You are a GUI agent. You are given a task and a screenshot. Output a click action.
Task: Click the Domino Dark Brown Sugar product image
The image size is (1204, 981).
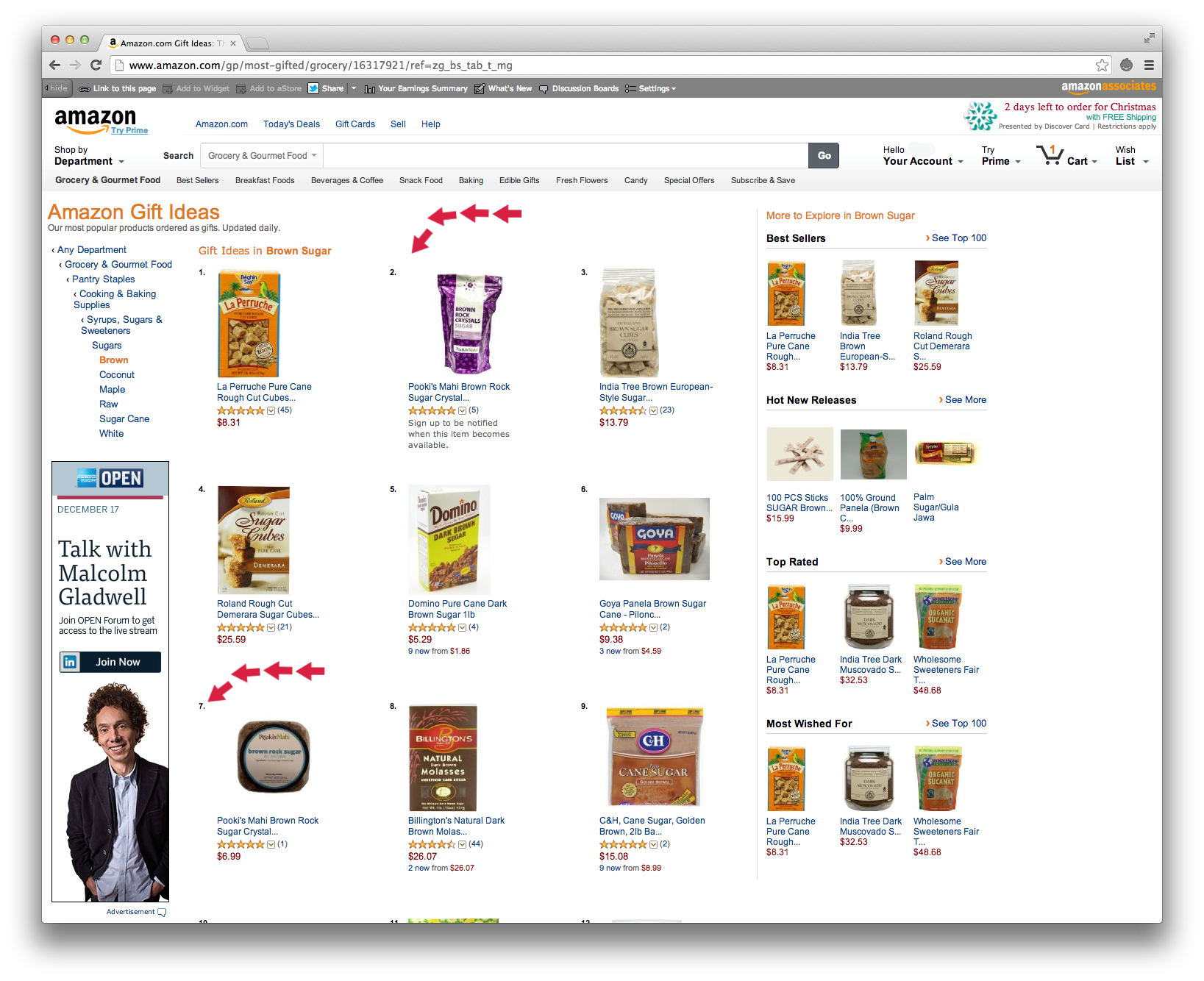click(449, 539)
